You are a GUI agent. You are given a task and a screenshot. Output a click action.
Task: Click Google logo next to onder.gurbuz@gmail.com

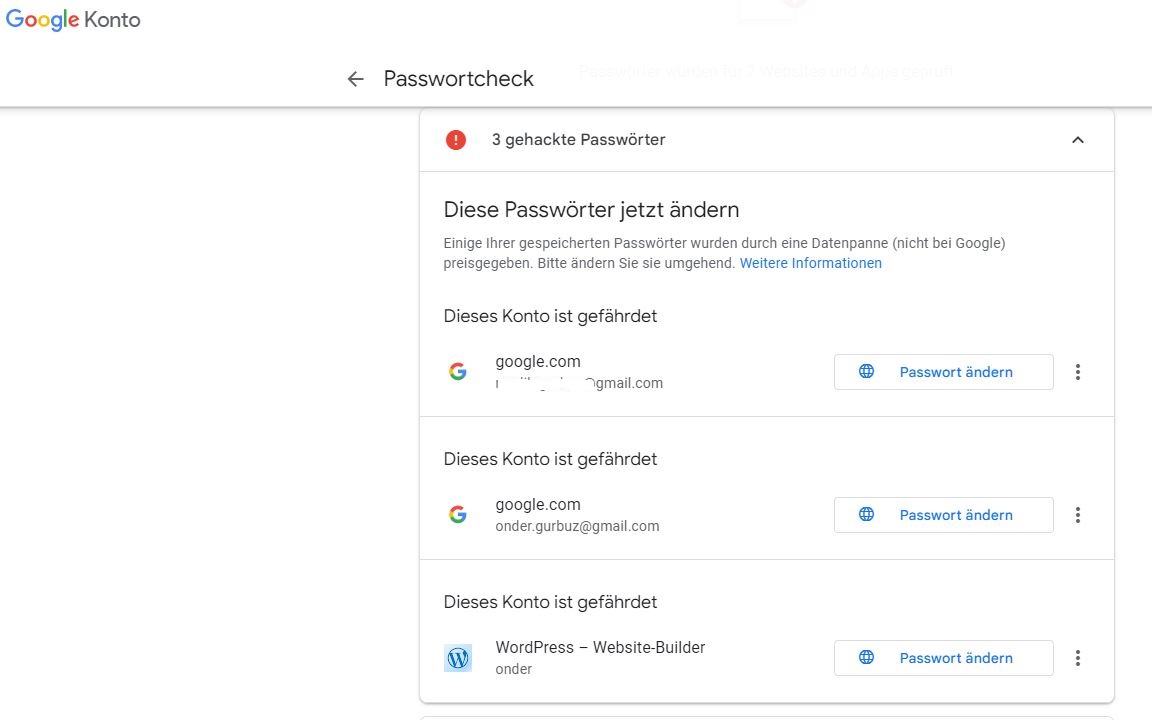tap(458, 514)
